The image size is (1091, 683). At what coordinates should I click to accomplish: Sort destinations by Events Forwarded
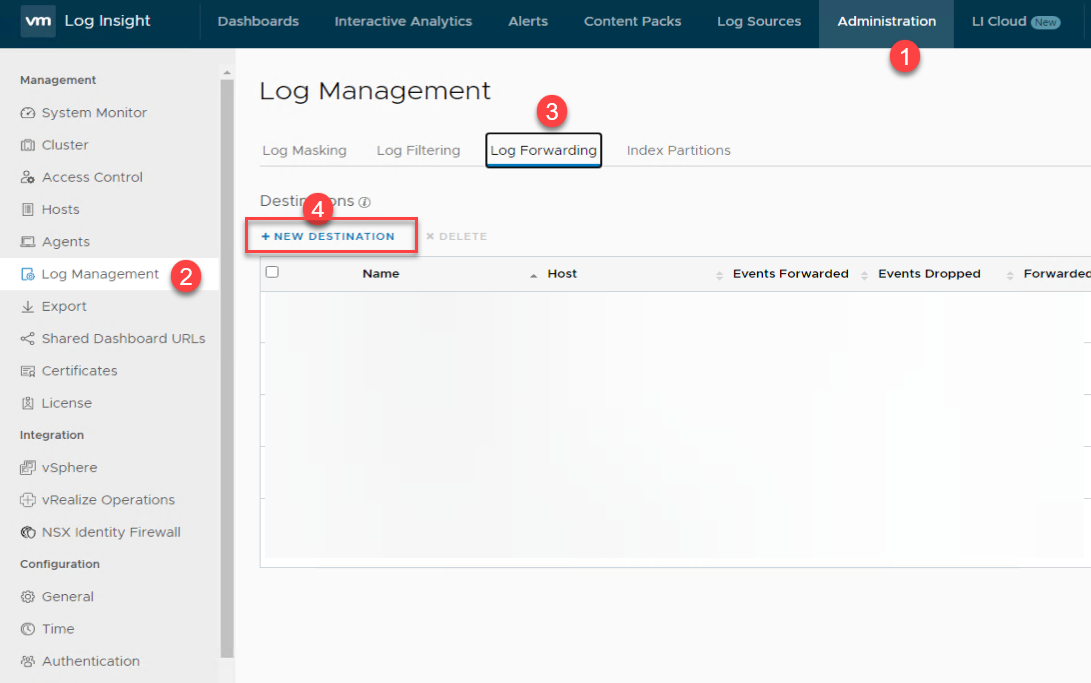(x=788, y=273)
